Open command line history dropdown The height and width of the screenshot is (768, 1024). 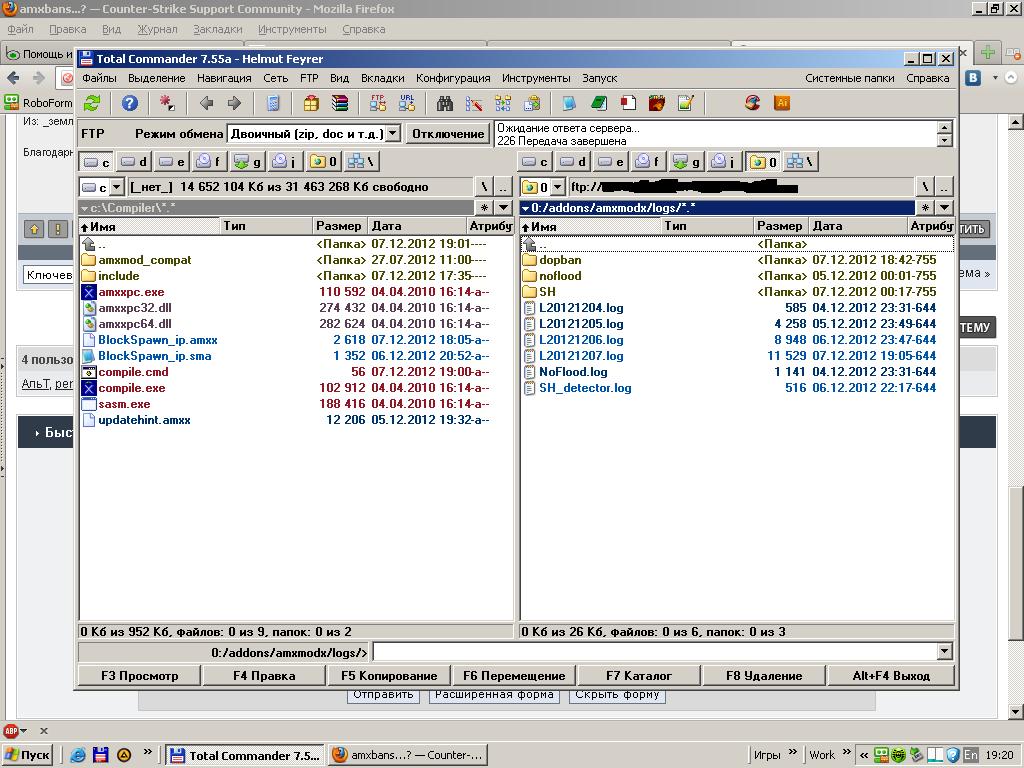coord(944,651)
